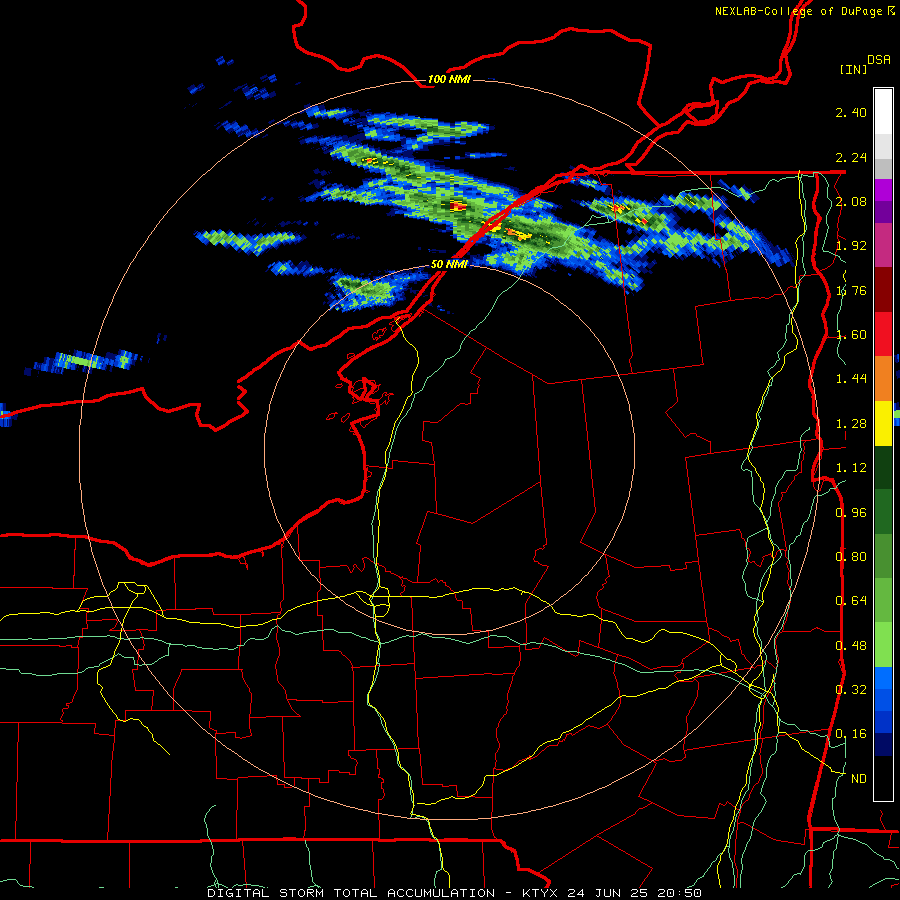Image resolution: width=900 pixels, height=900 pixels.
Task: Pick the white swatch at legend top
Action: 883,112
